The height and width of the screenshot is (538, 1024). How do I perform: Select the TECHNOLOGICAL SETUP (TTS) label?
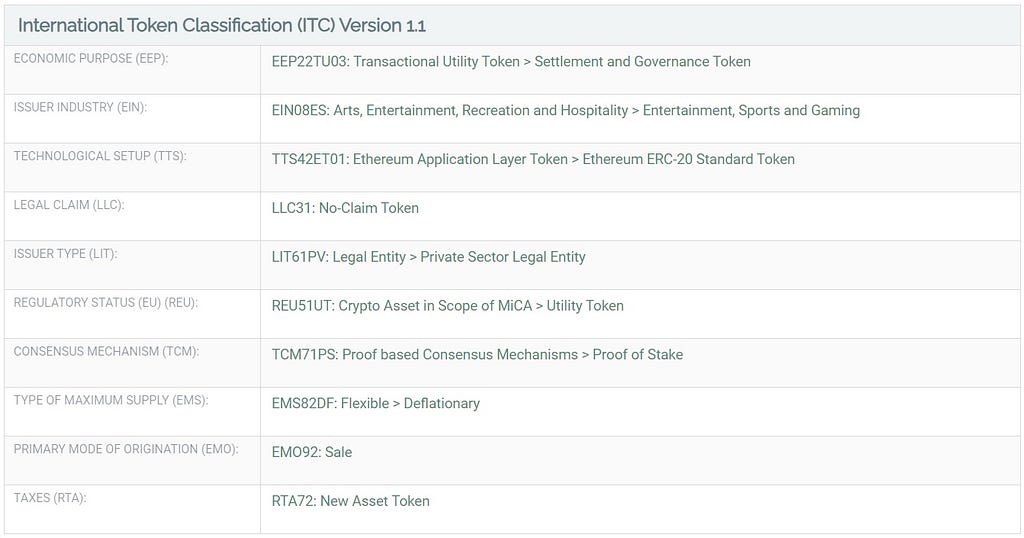pos(100,156)
